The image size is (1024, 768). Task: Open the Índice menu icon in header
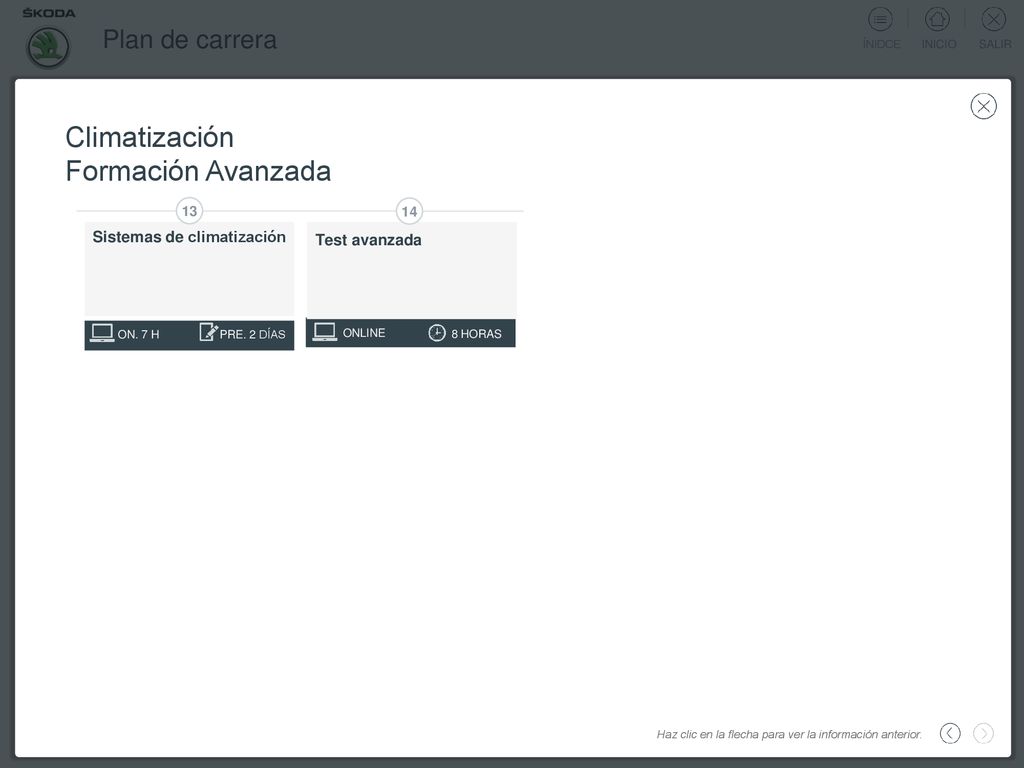coord(880,20)
